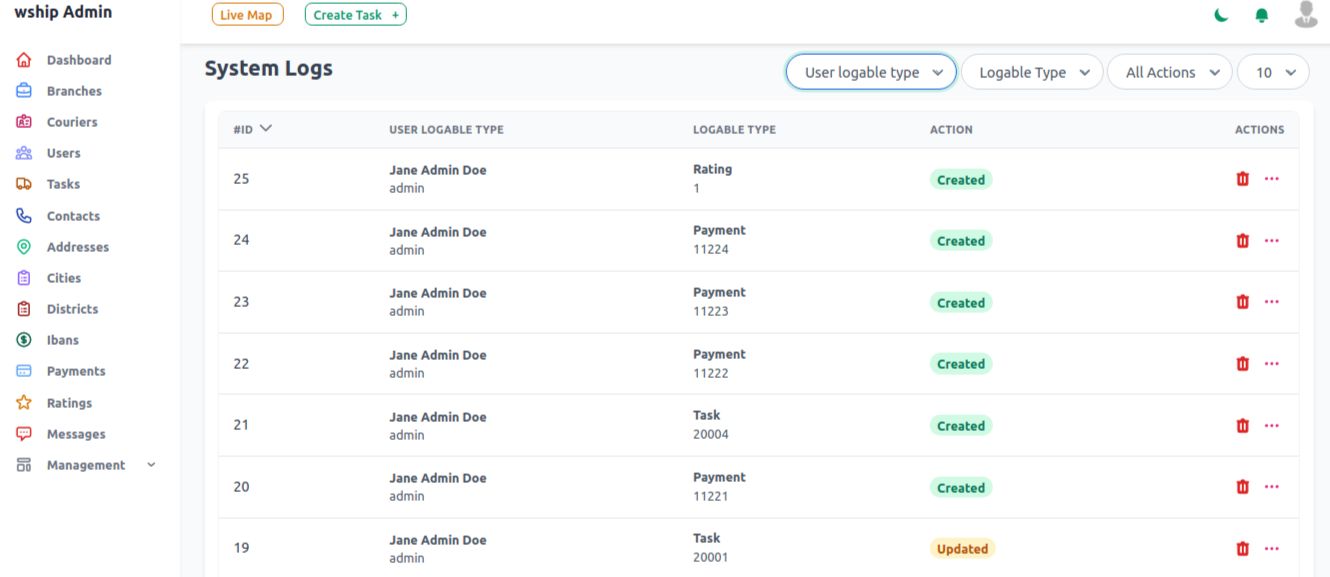Go to Dashboard in sidebar
Image resolution: width=1330 pixels, height=577 pixels.
point(78,60)
